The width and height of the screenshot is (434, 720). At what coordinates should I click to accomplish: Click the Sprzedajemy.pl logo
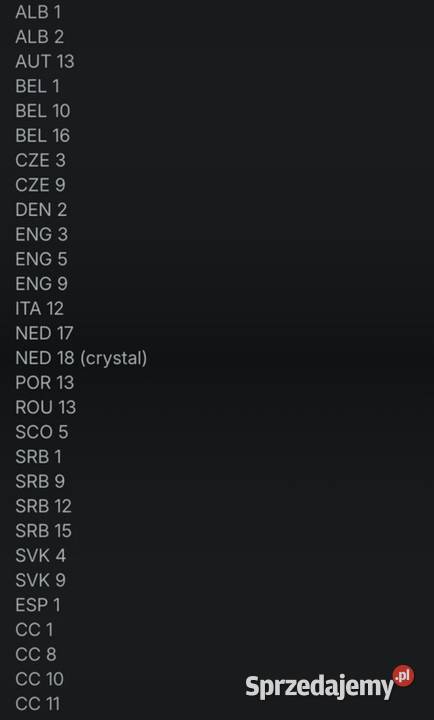pos(330,683)
